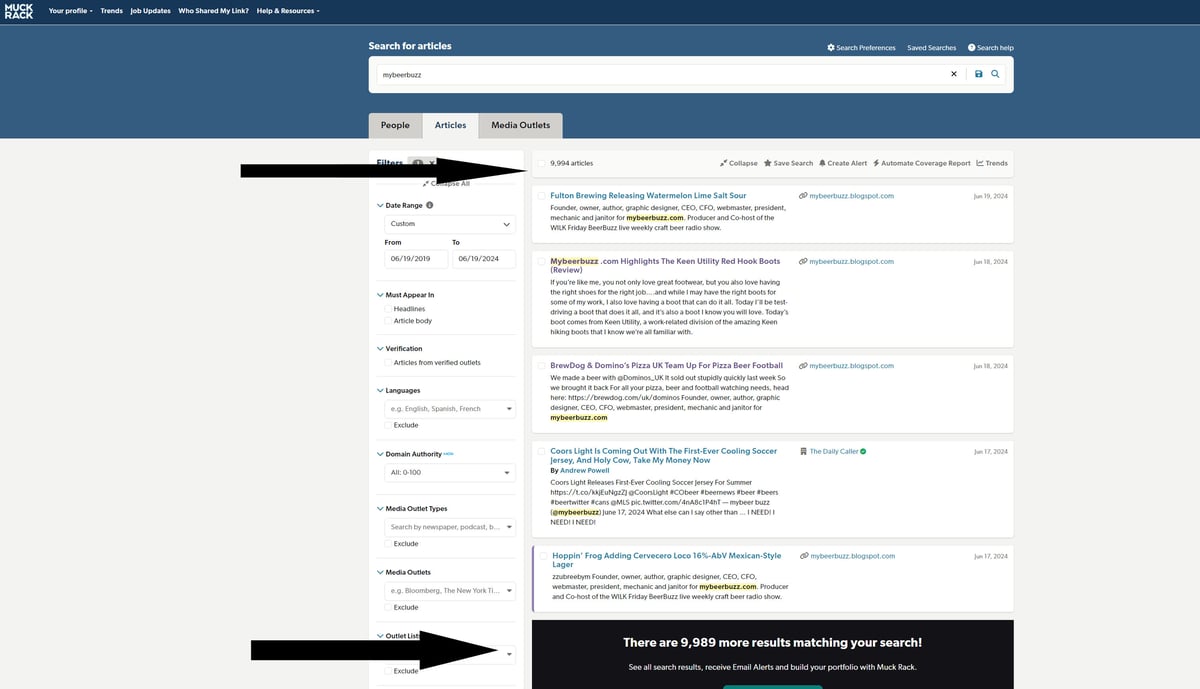Collapse the Media Outlet Types section chevron
Screen dimensions: 1200x689
coord(380,509)
